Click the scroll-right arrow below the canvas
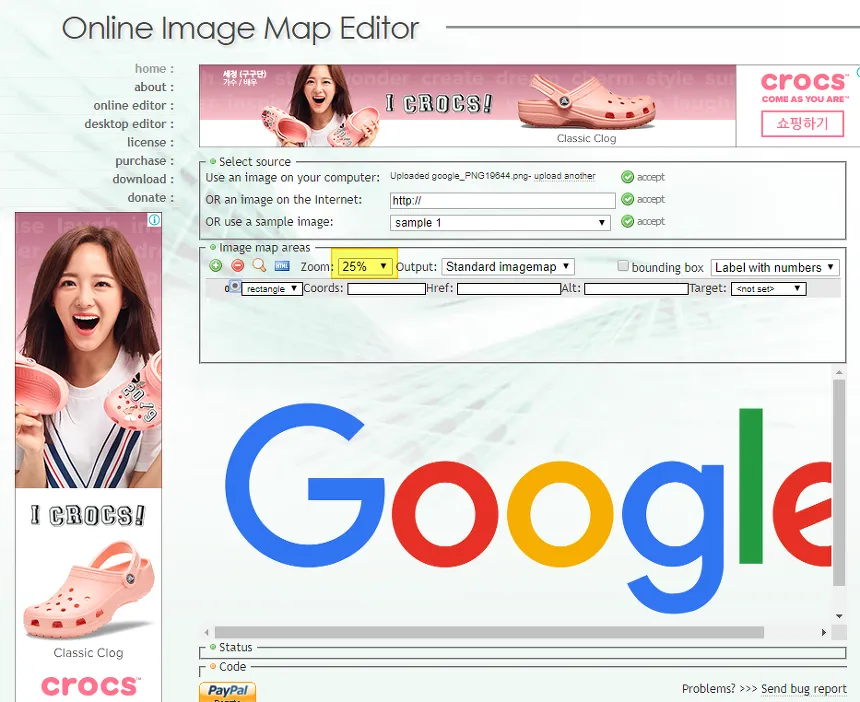The height and width of the screenshot is (702, 860). click(824, 632)
